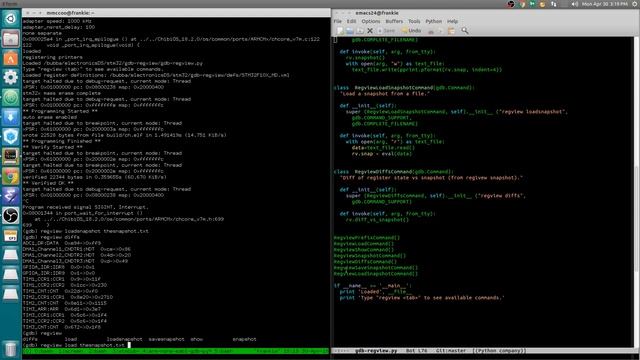Open the Ubuntu Dash launcher icon
Viewport: 640px width, 360px height.
click(x=11, y=18)
